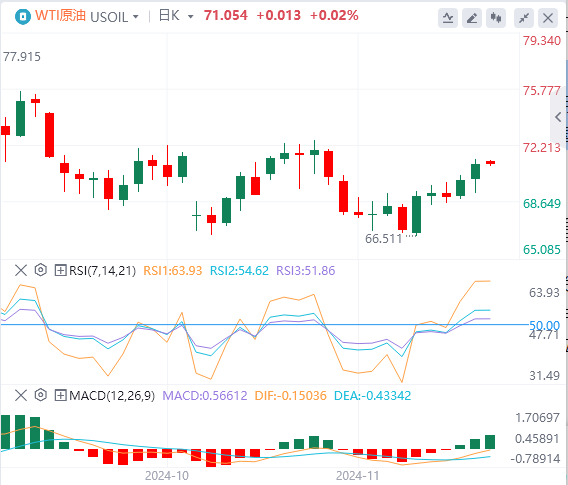This screenshot has width=568, height=485.
Task: Click the RSI 50.00 level label
Action: [x=544, y=325]
